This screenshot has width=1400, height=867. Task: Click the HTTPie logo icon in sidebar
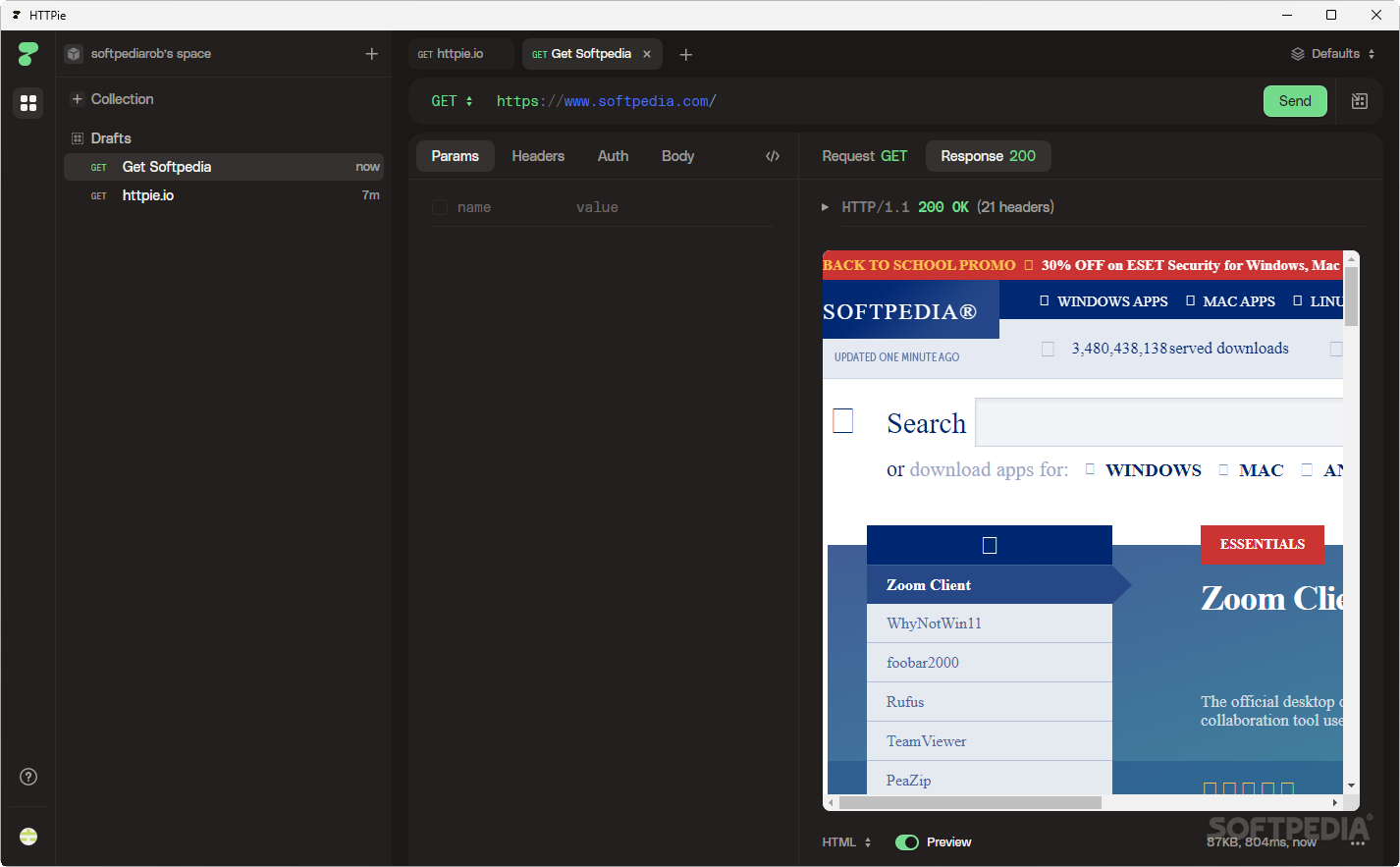pyautogui.click(x=27, y=54)
